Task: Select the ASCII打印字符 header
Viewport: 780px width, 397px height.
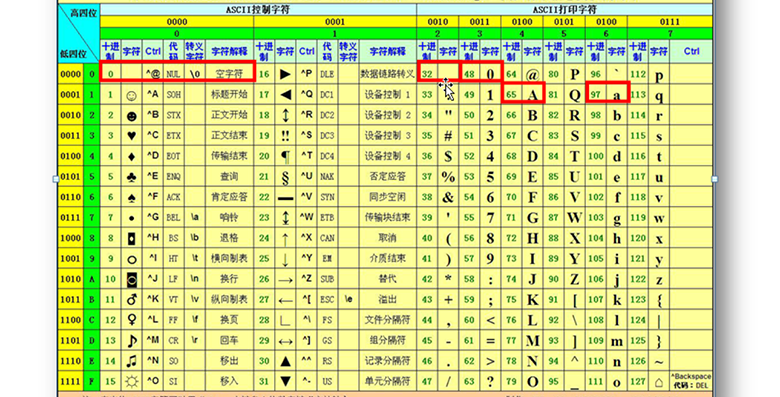Action: point(565,9)
